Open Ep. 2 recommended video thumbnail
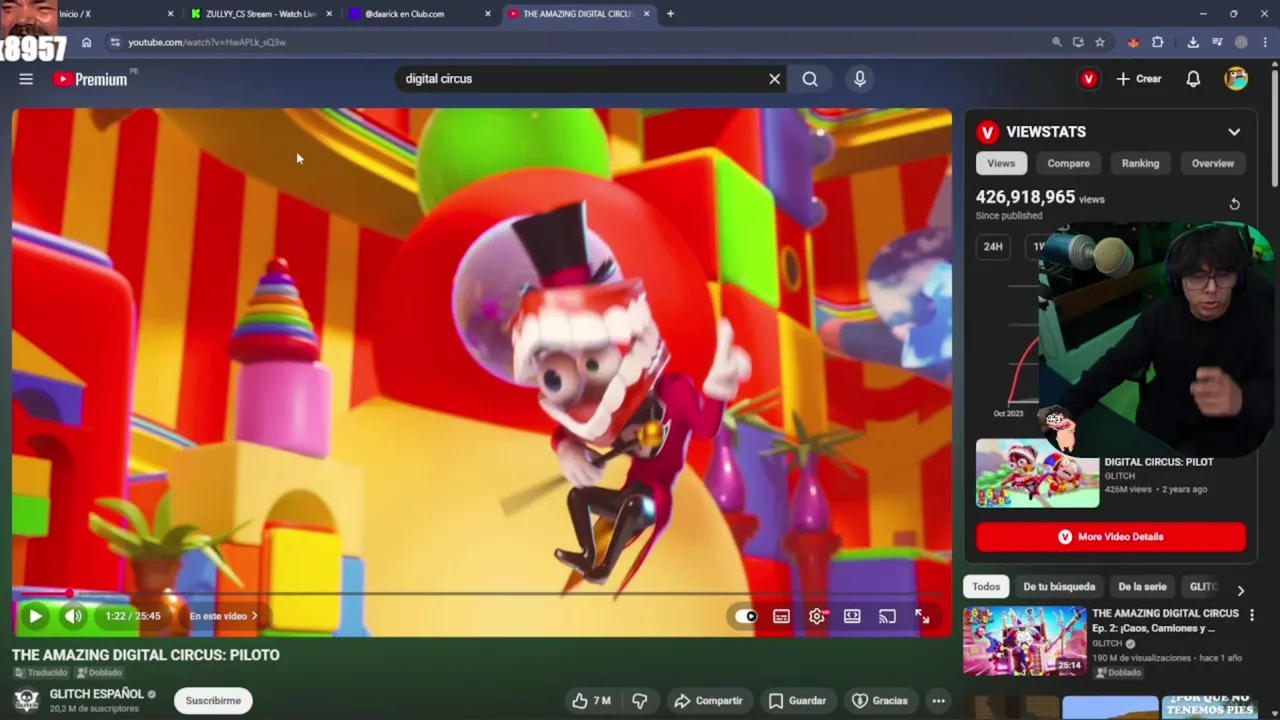 click(1024, 641)
